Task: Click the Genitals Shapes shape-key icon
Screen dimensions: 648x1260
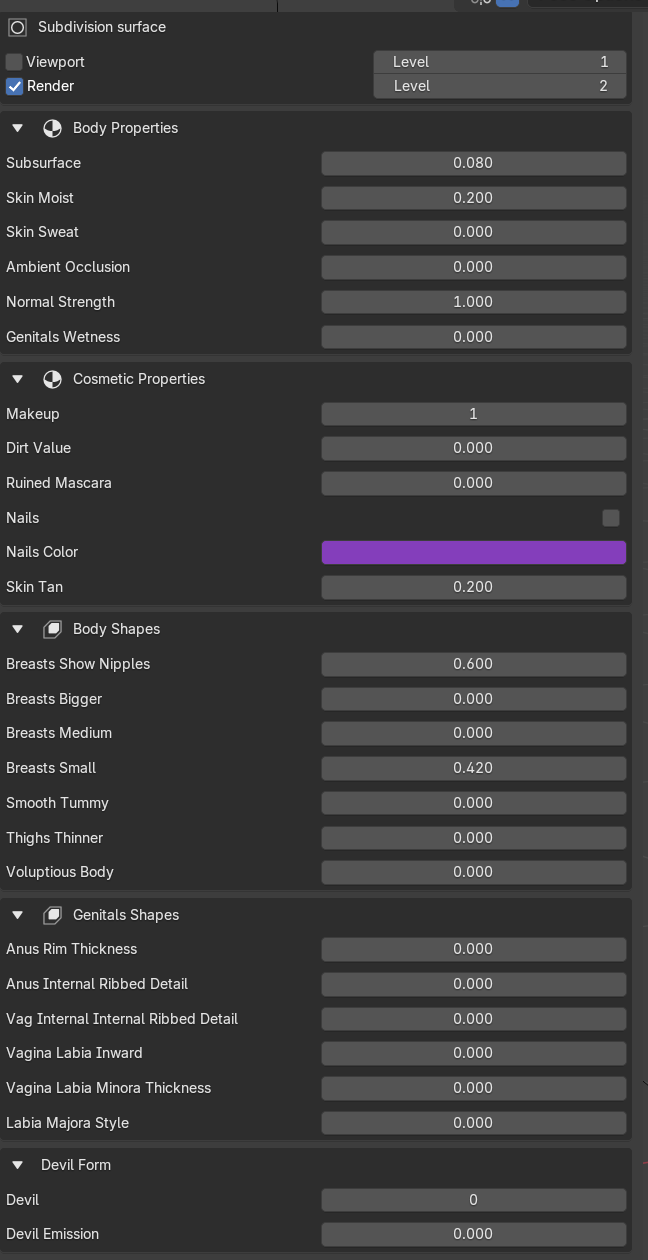Action: pyautogui.click(x=52, y=915)
